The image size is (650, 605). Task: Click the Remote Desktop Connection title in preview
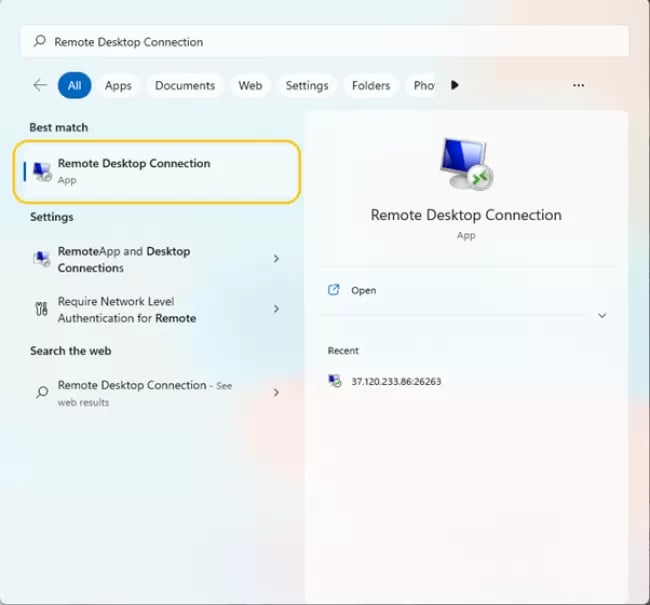pos(466,215)
